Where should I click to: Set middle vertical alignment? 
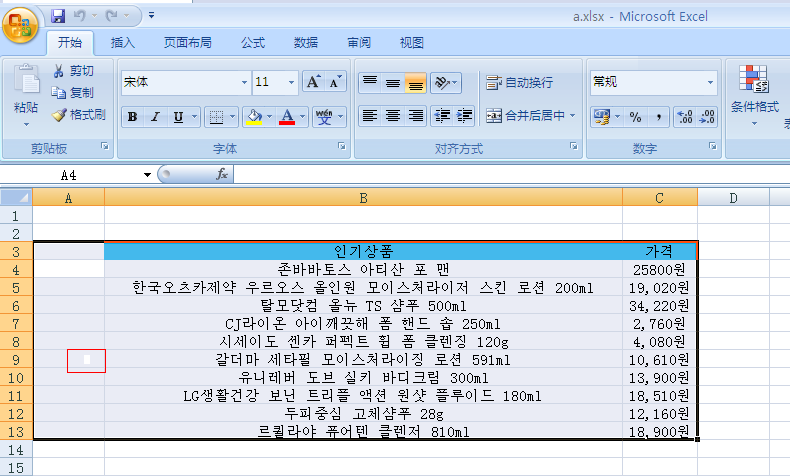tap(392, 82)
